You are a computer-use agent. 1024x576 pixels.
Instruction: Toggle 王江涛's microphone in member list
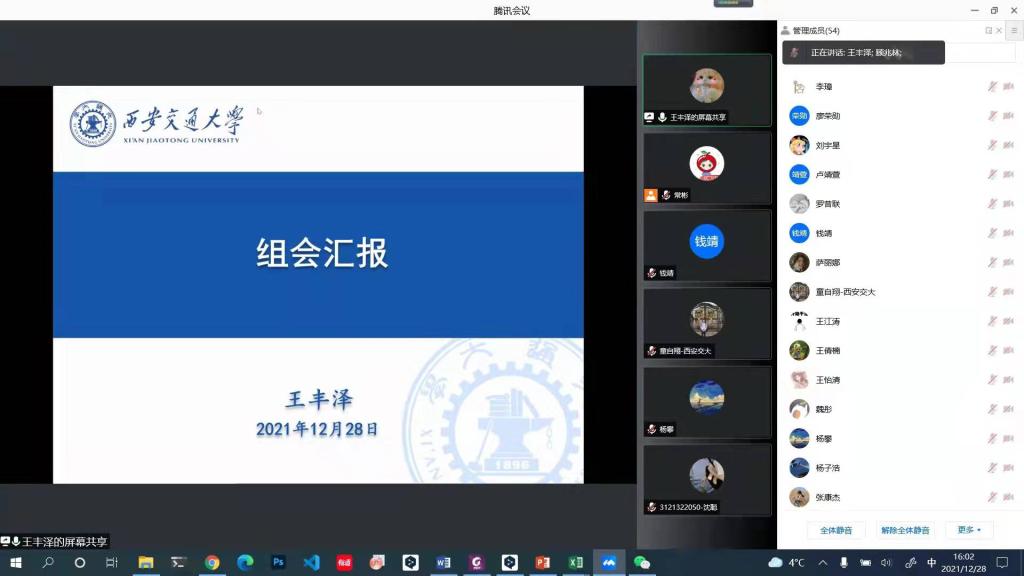[992, 321]
